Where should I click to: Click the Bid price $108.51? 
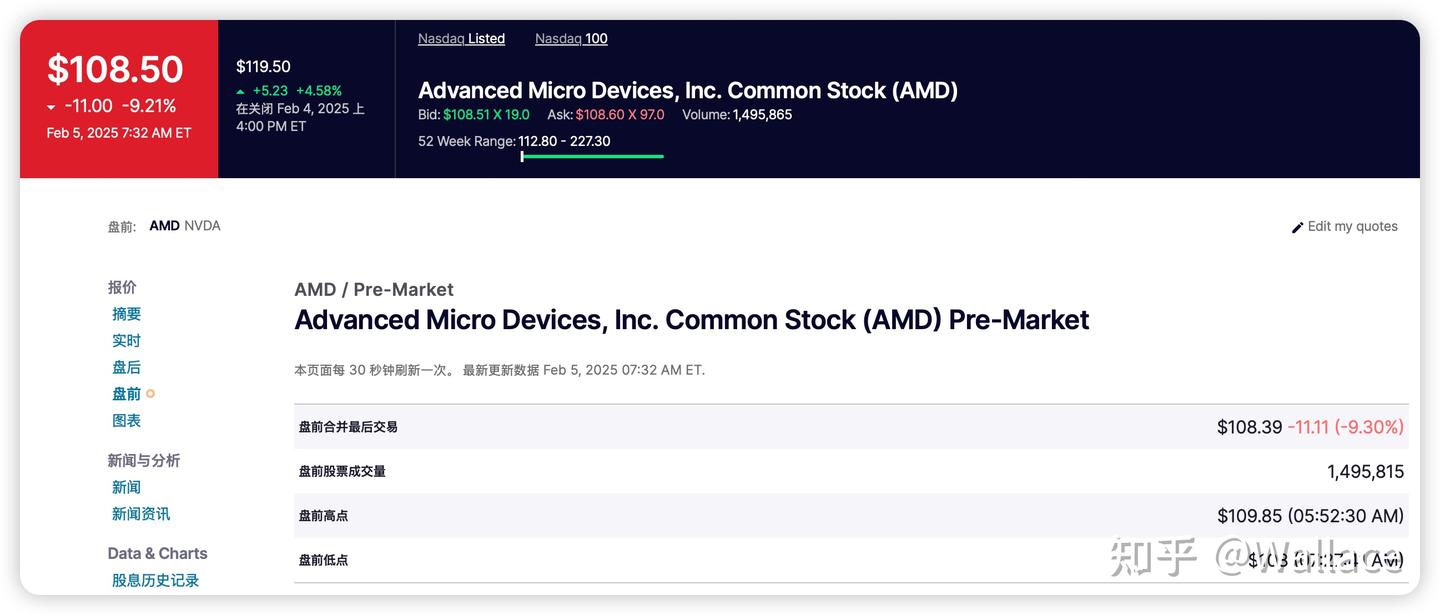[470, 114]
